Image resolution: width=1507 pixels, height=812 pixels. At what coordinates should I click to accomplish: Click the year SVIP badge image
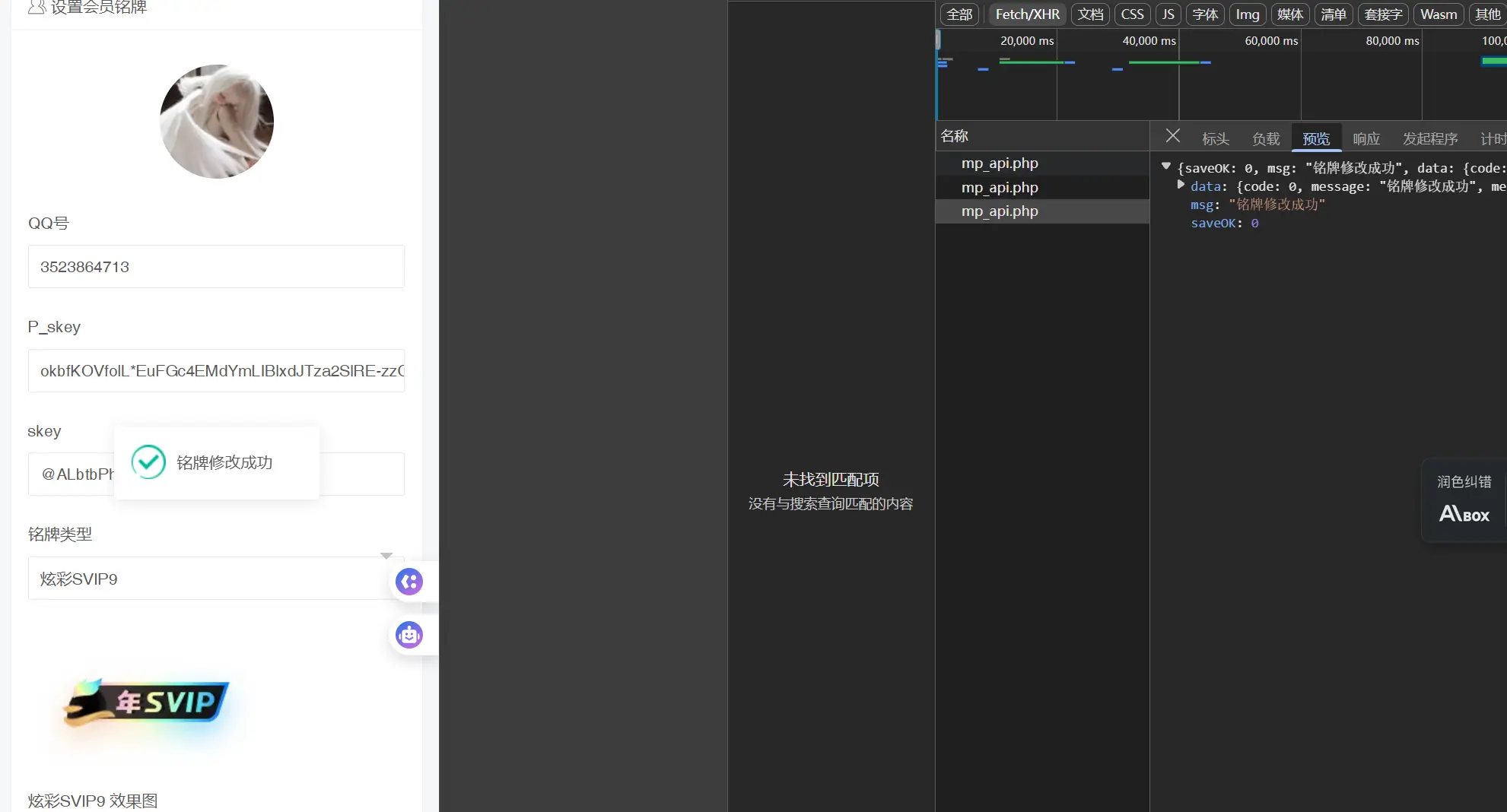pos(147,702)
